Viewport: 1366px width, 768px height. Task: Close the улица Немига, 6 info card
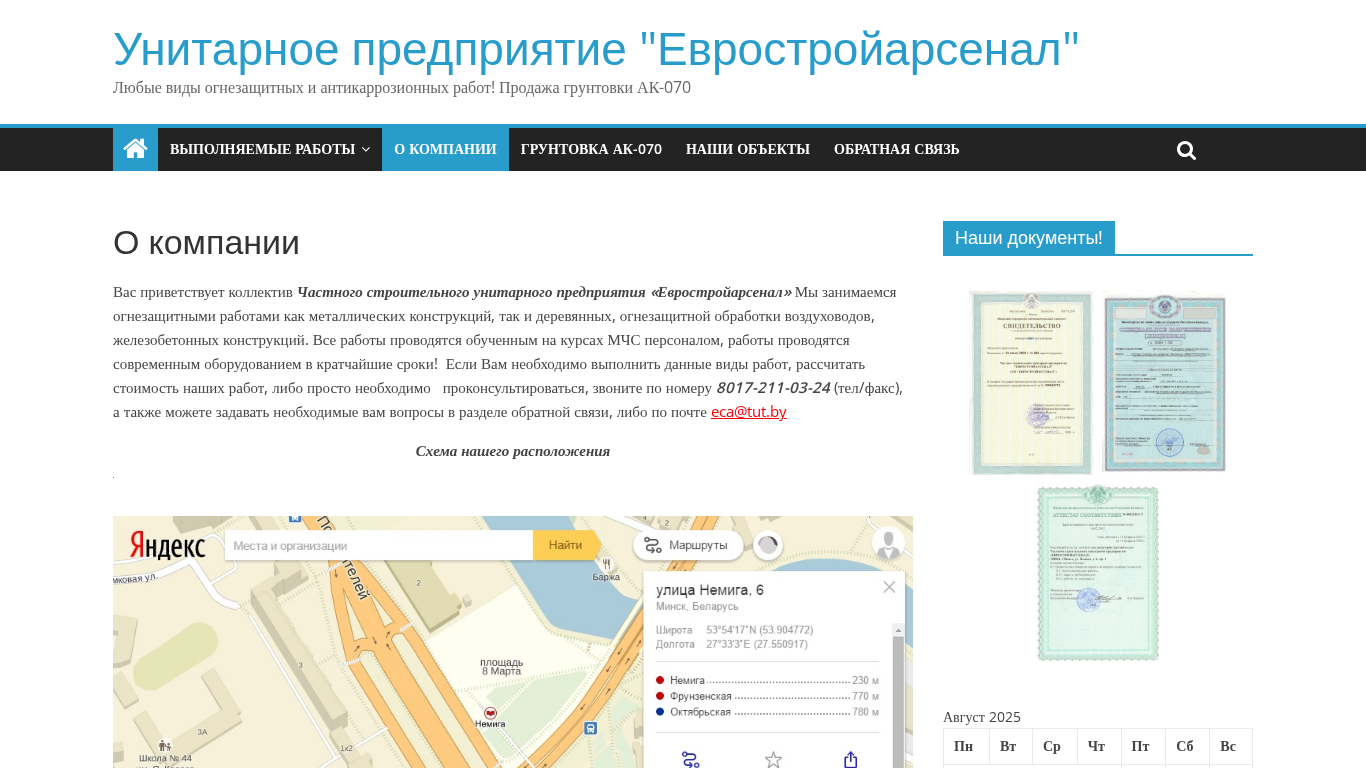pyautogui.click(x=889, y=587)
